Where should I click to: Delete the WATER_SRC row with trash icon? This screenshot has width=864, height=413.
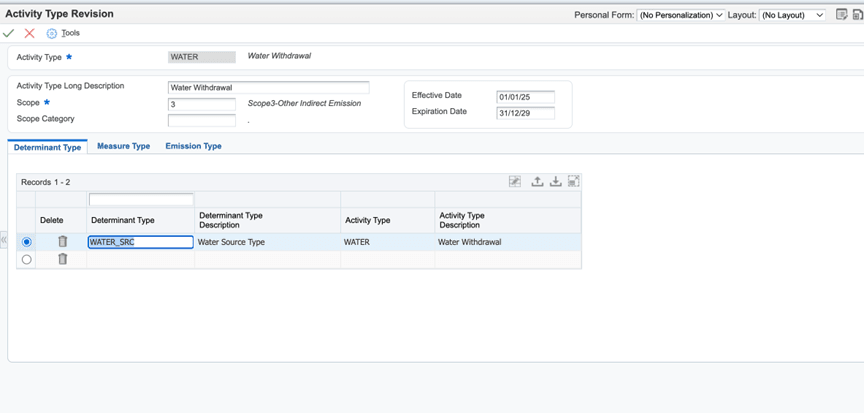(x=63, y=241)
